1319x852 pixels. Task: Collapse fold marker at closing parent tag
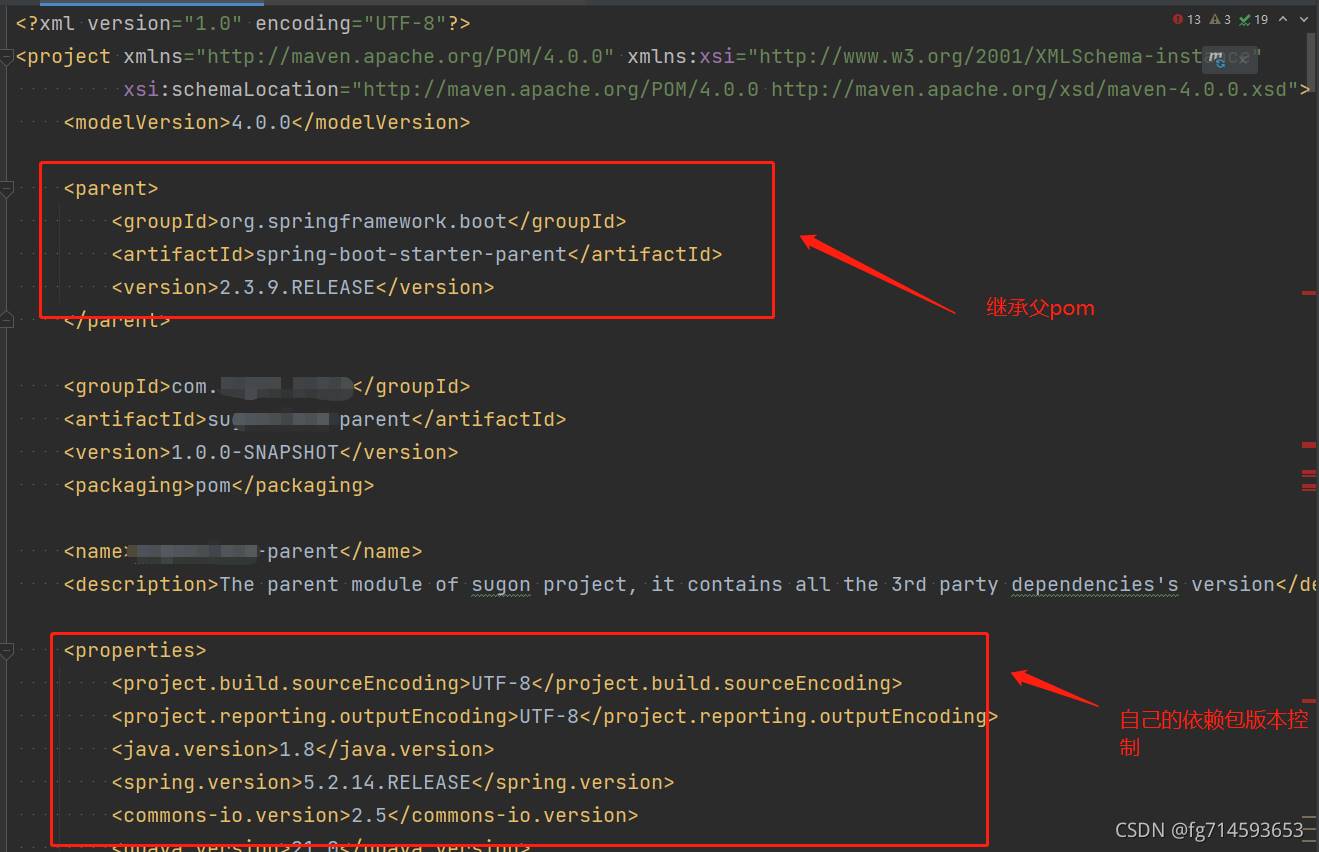point(5,320)
